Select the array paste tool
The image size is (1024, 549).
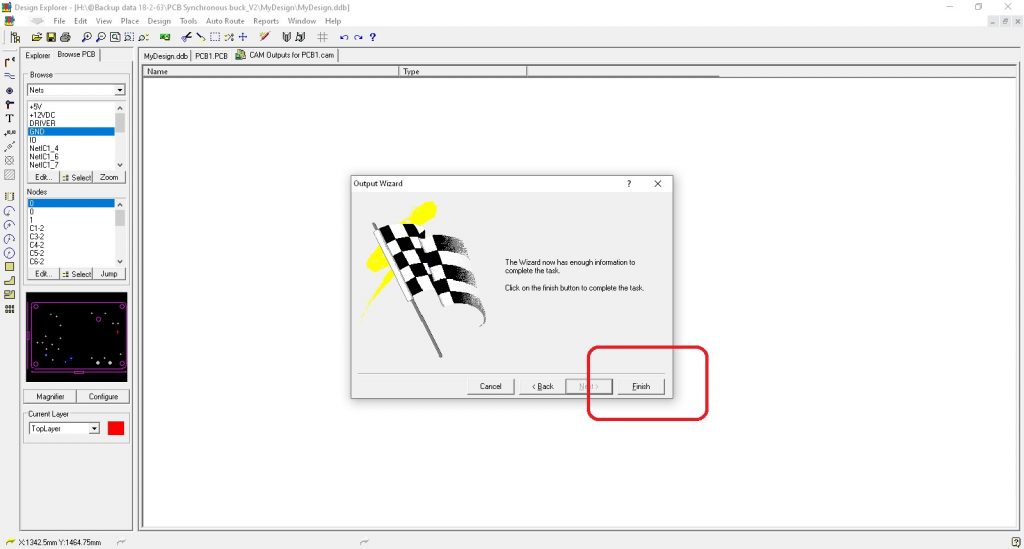pyautogui.click(x=10, y=309)
